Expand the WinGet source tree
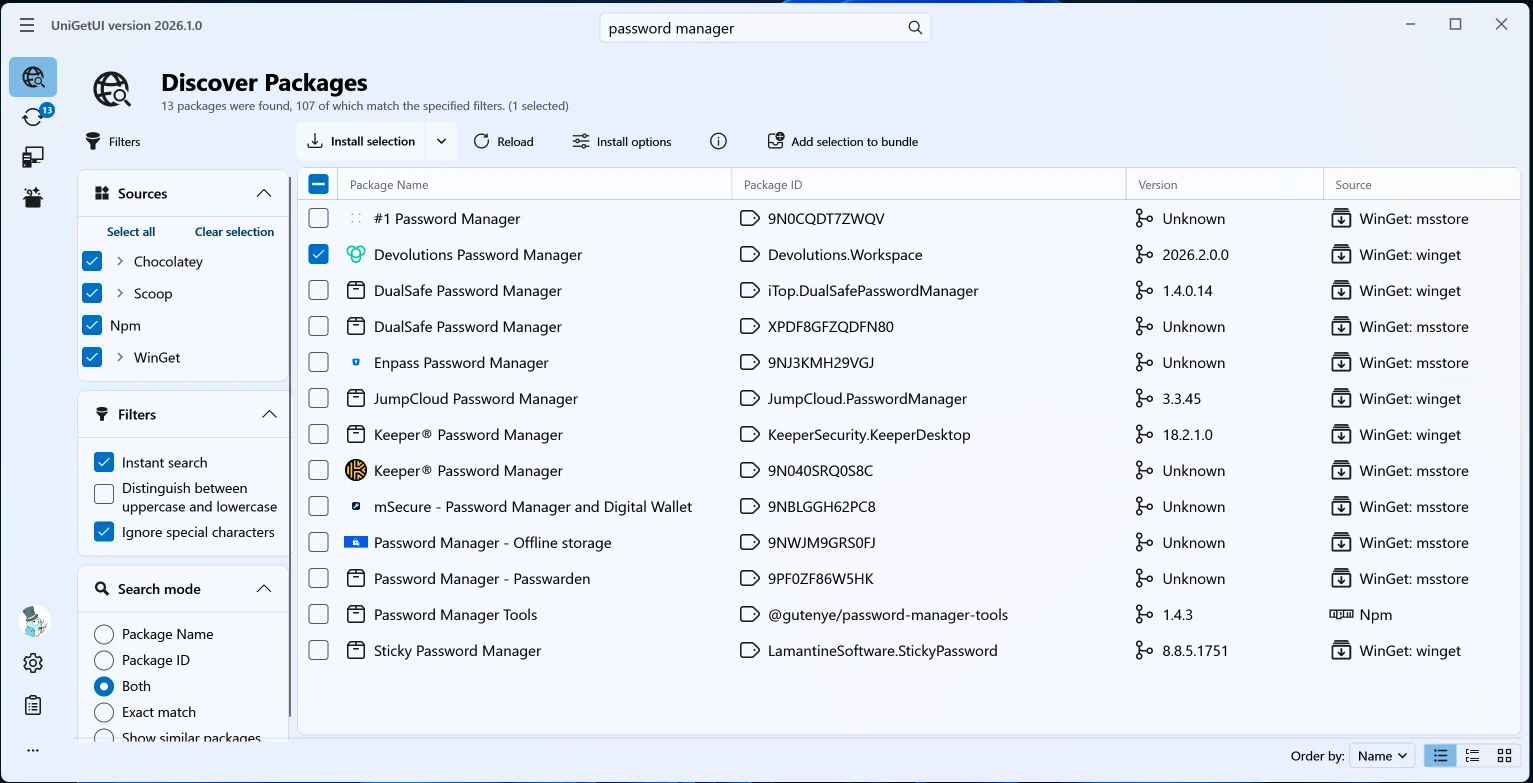This screenshot has height=783, width=1533. coord(120,358)
